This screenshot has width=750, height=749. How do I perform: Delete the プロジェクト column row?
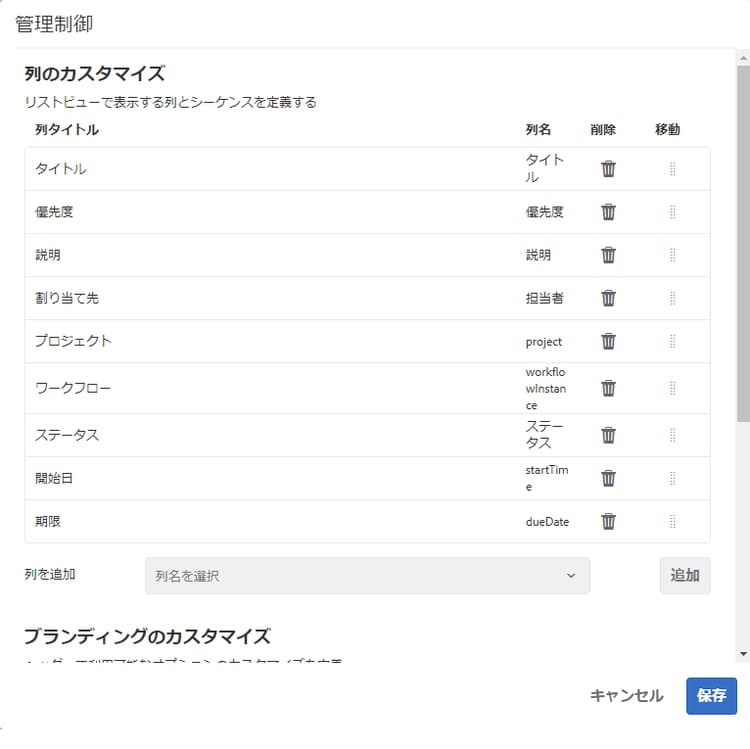608,341
